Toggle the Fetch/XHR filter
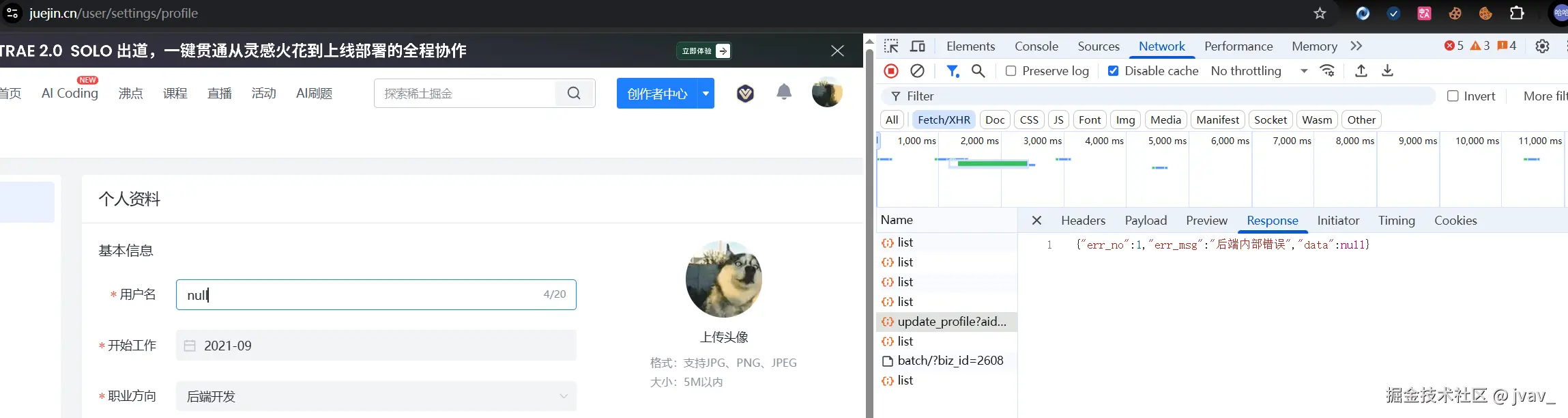 pos(944,120)
